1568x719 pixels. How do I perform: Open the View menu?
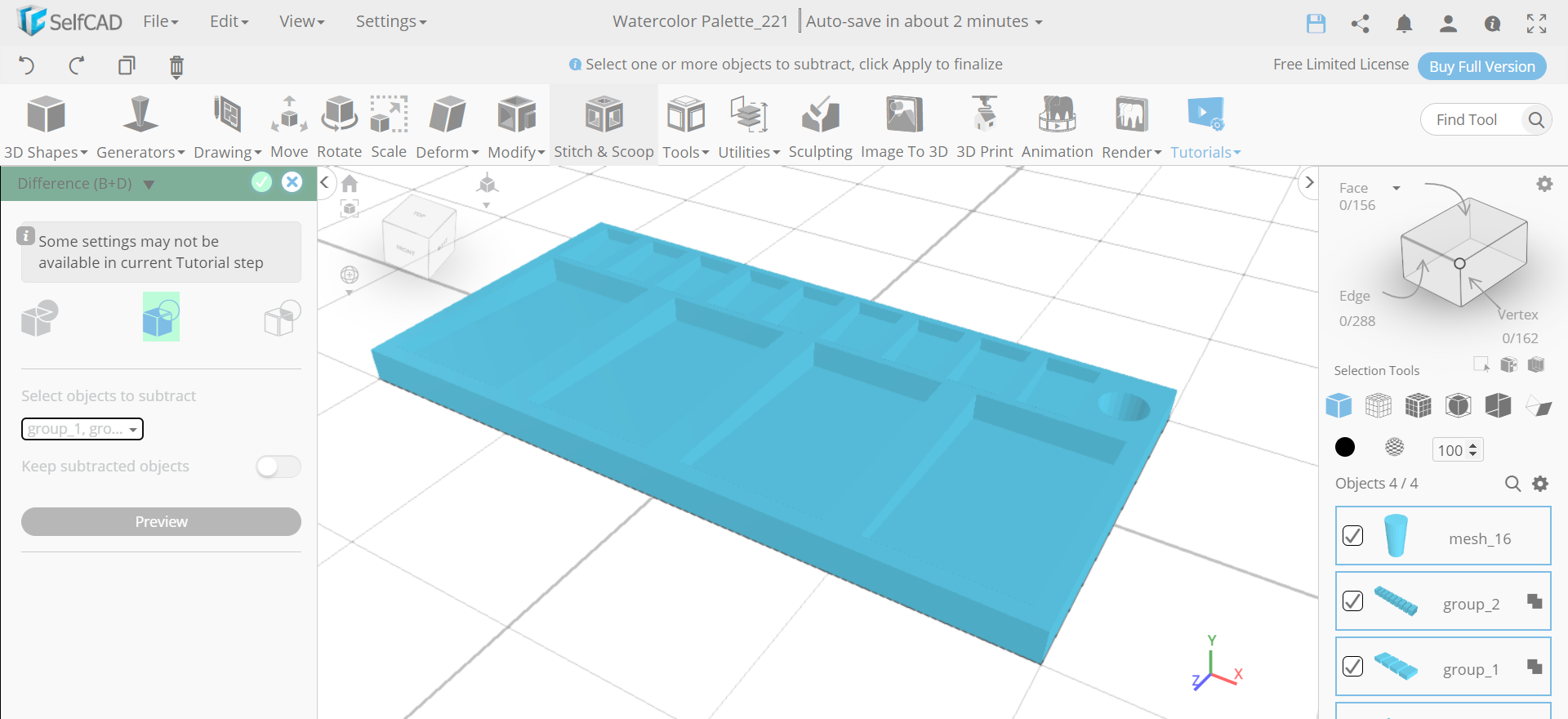pos(302,22)
